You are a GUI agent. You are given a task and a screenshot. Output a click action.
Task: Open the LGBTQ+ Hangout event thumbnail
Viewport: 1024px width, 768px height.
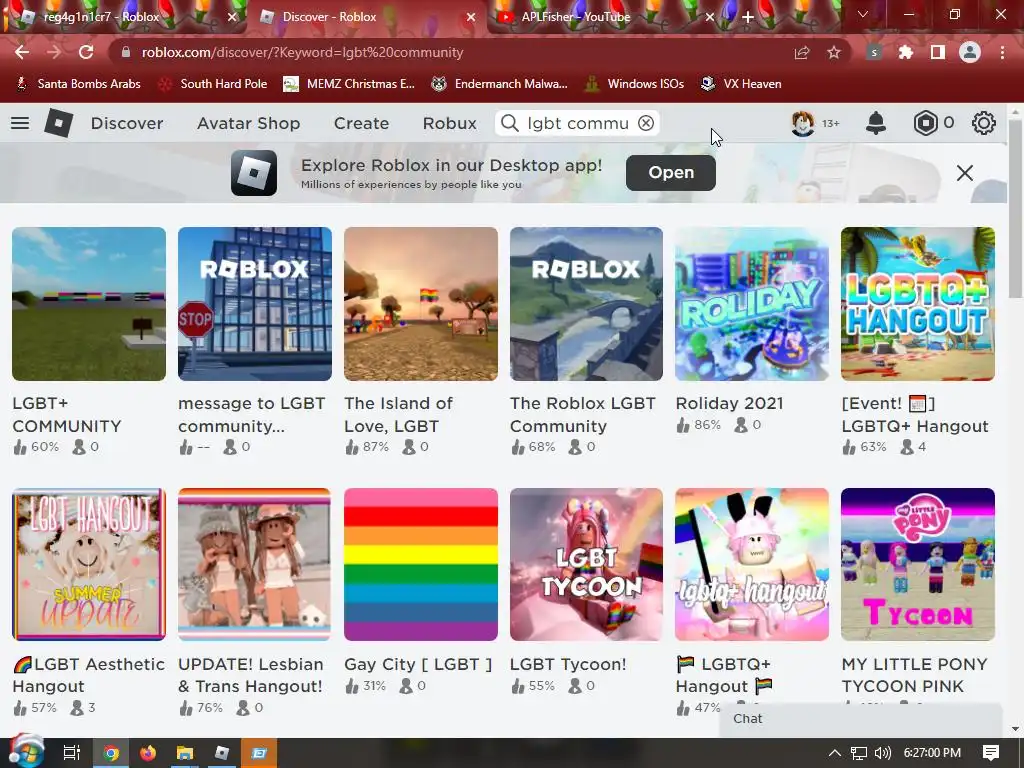coord(918,304)
